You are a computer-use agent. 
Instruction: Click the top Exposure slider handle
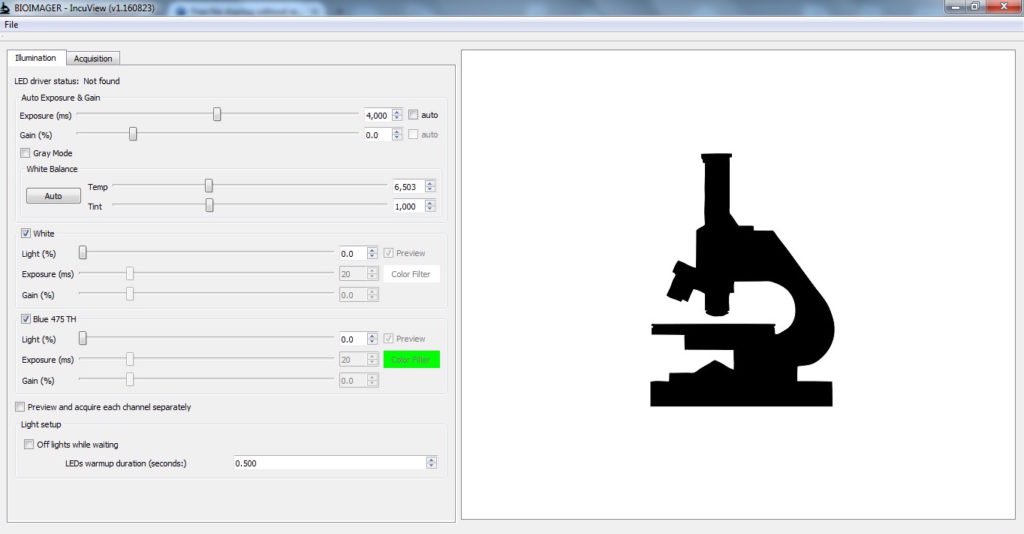tap(217, 115)
